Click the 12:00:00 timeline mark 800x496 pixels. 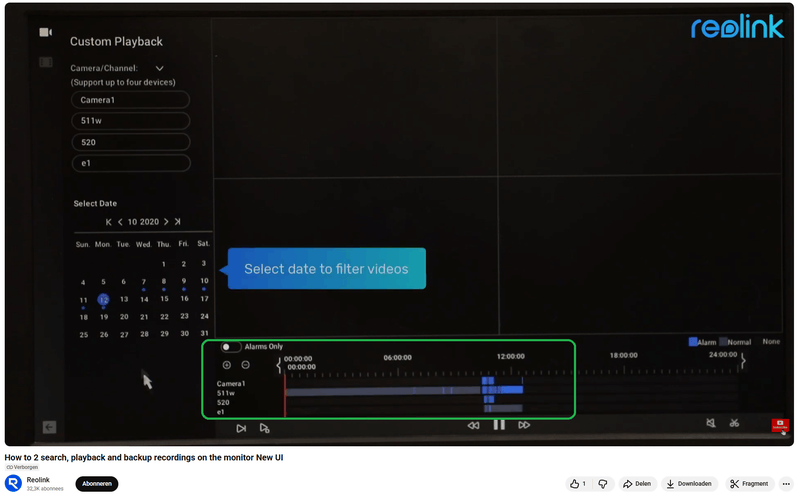(510, 356)
